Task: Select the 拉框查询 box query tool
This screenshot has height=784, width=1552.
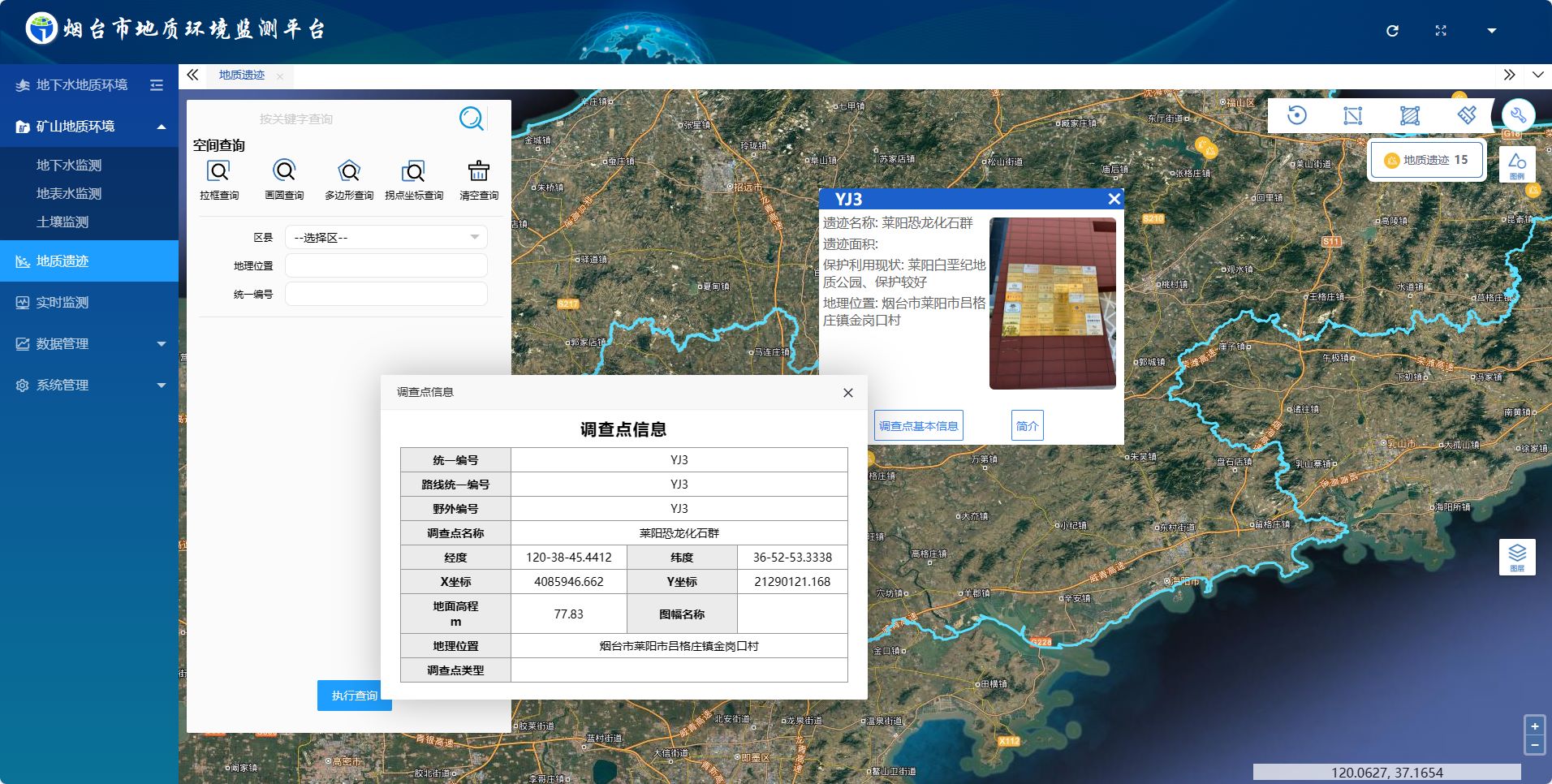Action: click(x=218, y=172)
